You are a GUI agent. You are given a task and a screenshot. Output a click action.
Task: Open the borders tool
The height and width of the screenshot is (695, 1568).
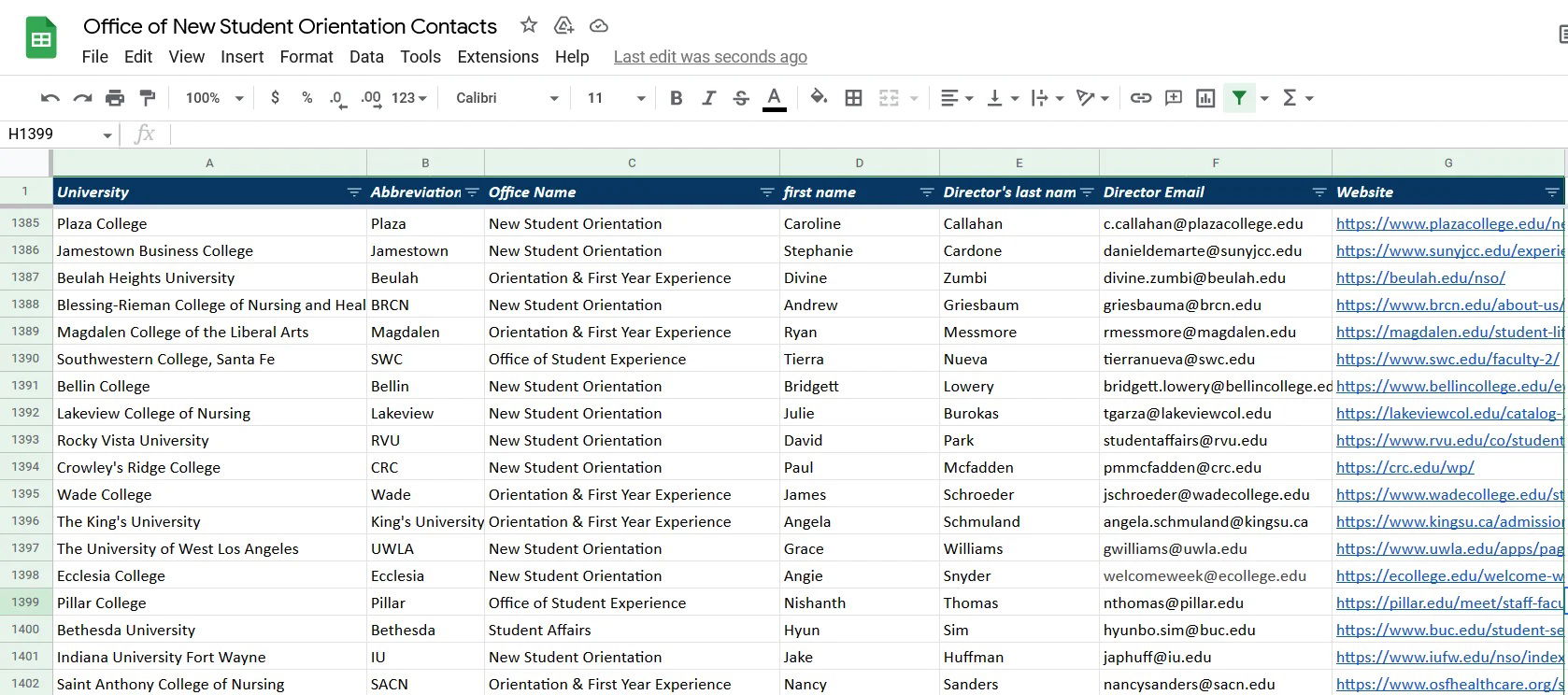point(853,98)
